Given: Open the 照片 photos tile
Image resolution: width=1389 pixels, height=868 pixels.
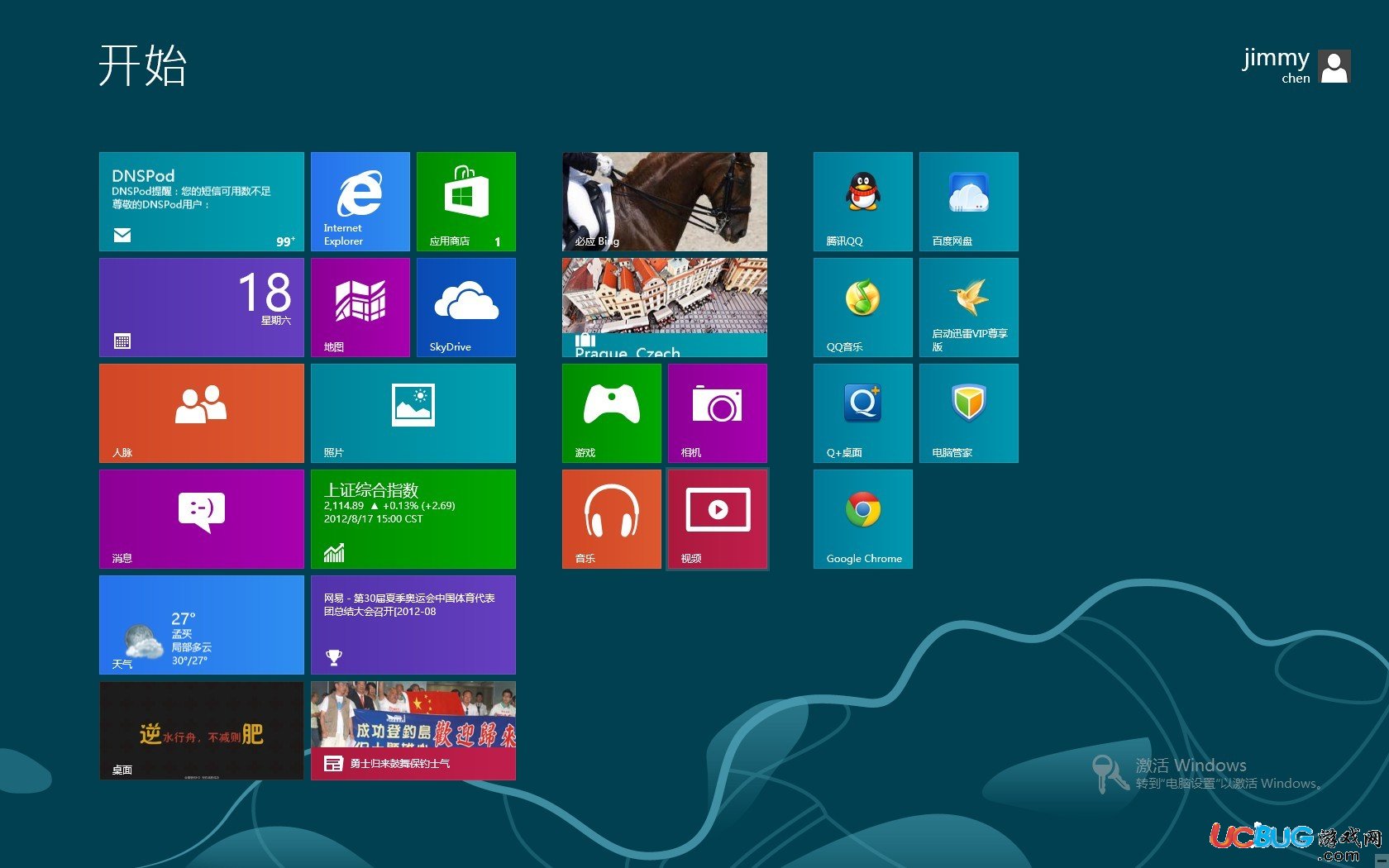Looking at the screenshot, I should [413, 413].
